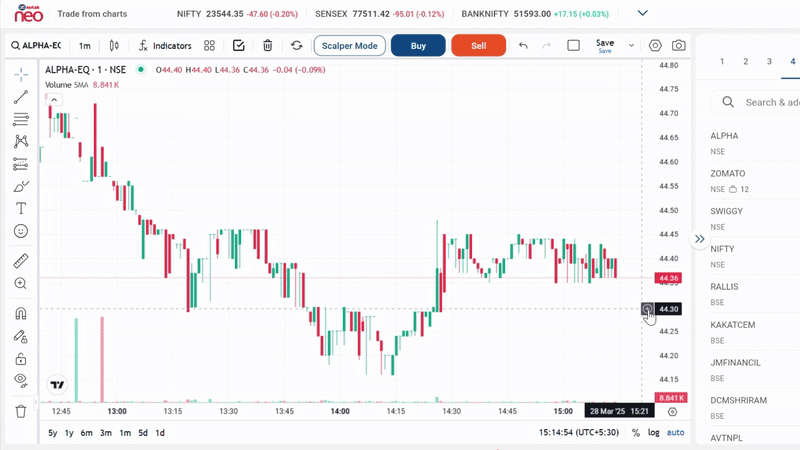Open the Save layout dropdown arrow
The height and width of the screenshot is (450, 800).
(631, 46)
